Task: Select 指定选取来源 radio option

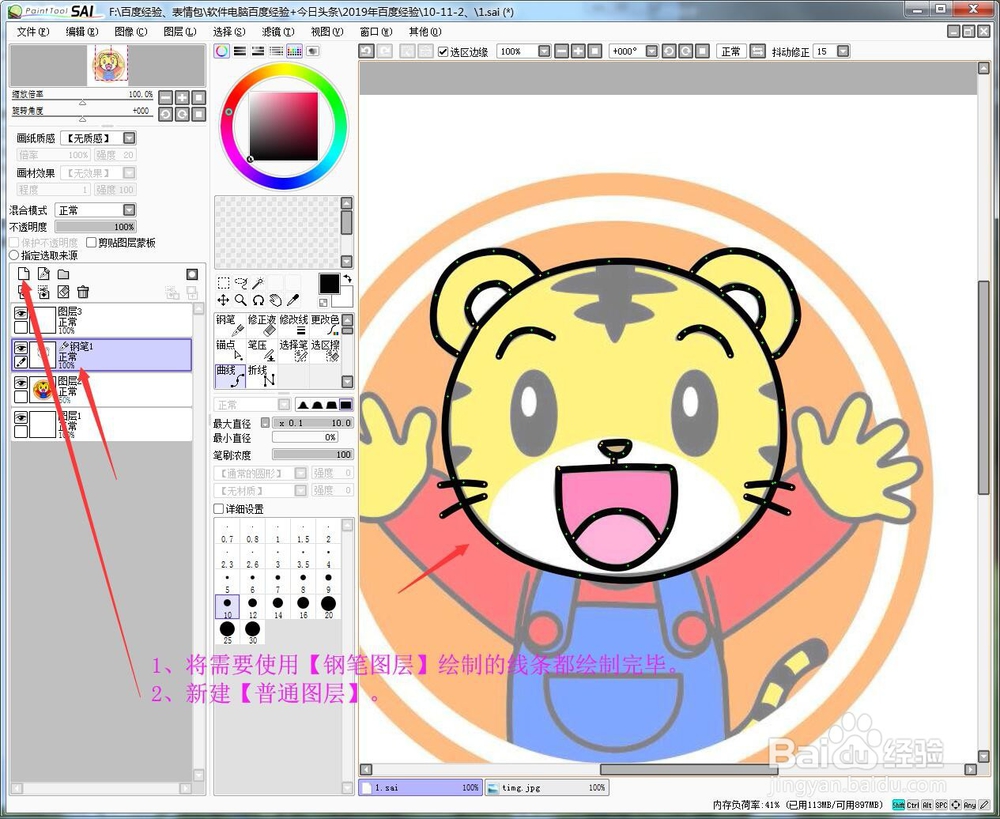Action: click(14, 255)
